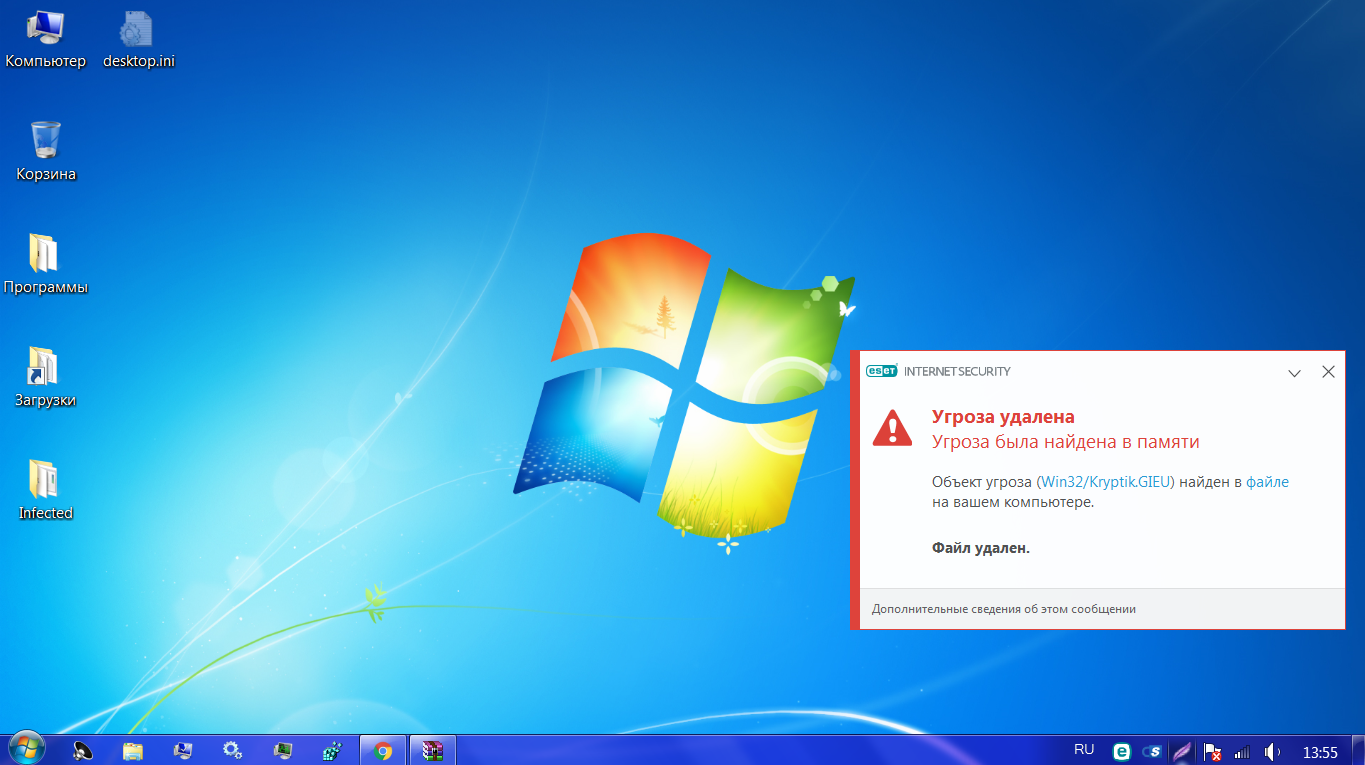Click the RU language indicator
The image size is (1365, 765).
1084,750
